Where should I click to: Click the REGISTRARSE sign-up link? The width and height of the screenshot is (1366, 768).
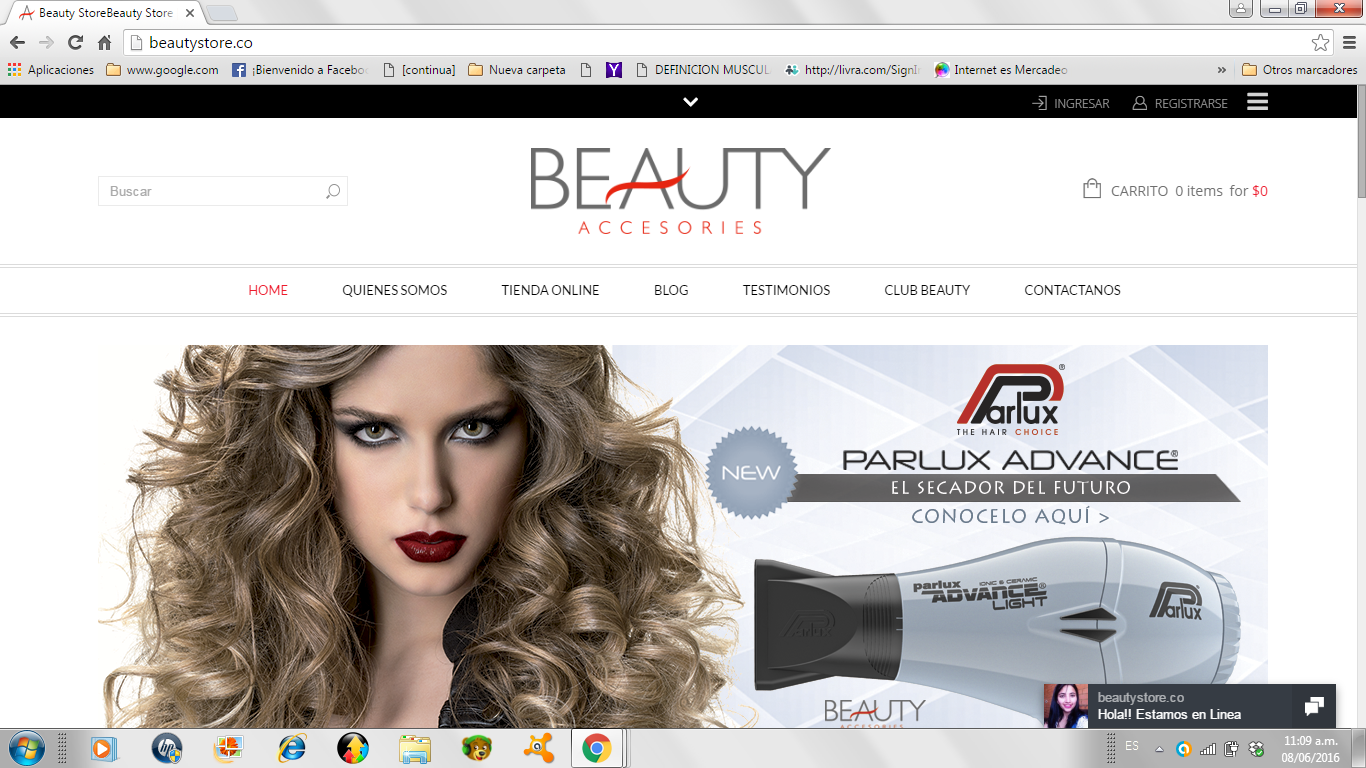1180,103
